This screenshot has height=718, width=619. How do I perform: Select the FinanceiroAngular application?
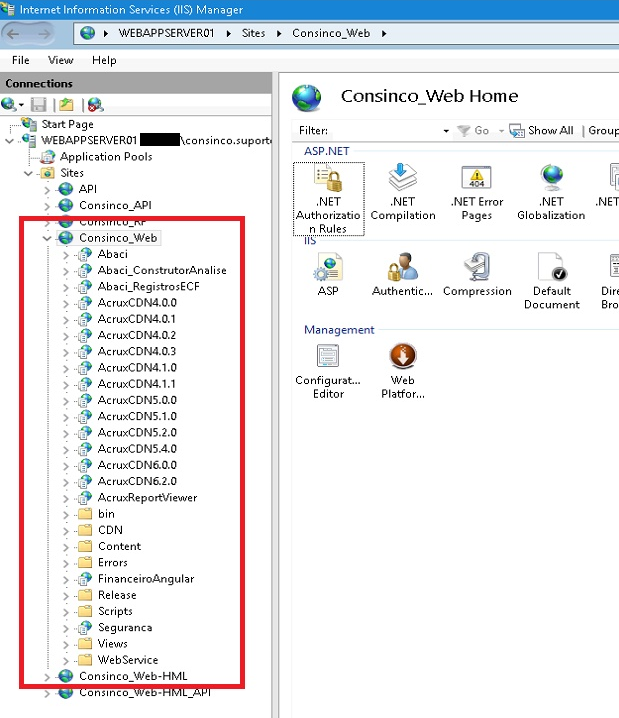(x=146, y=579)
